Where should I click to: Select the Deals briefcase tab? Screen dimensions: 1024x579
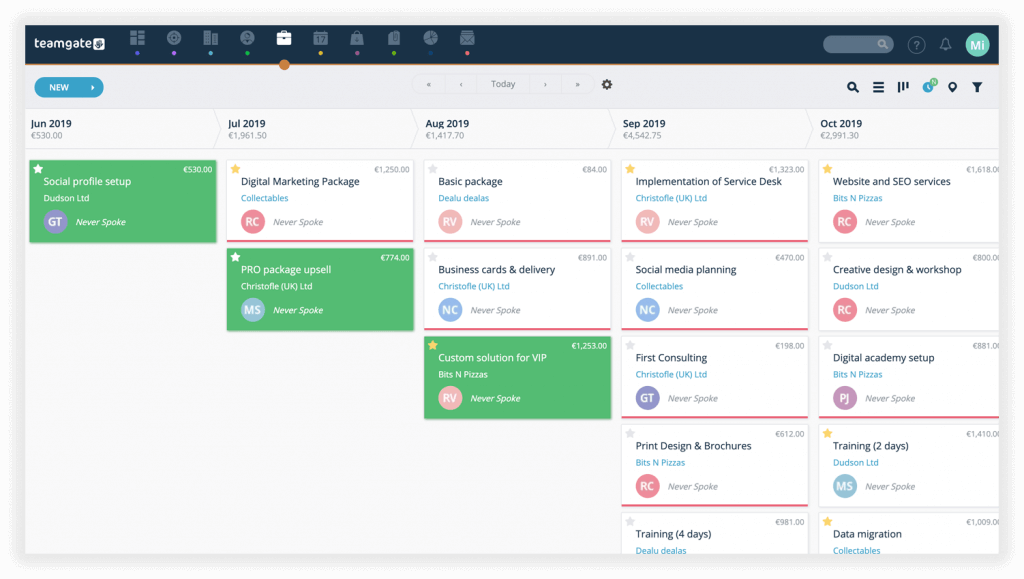(x=284, y=38)
